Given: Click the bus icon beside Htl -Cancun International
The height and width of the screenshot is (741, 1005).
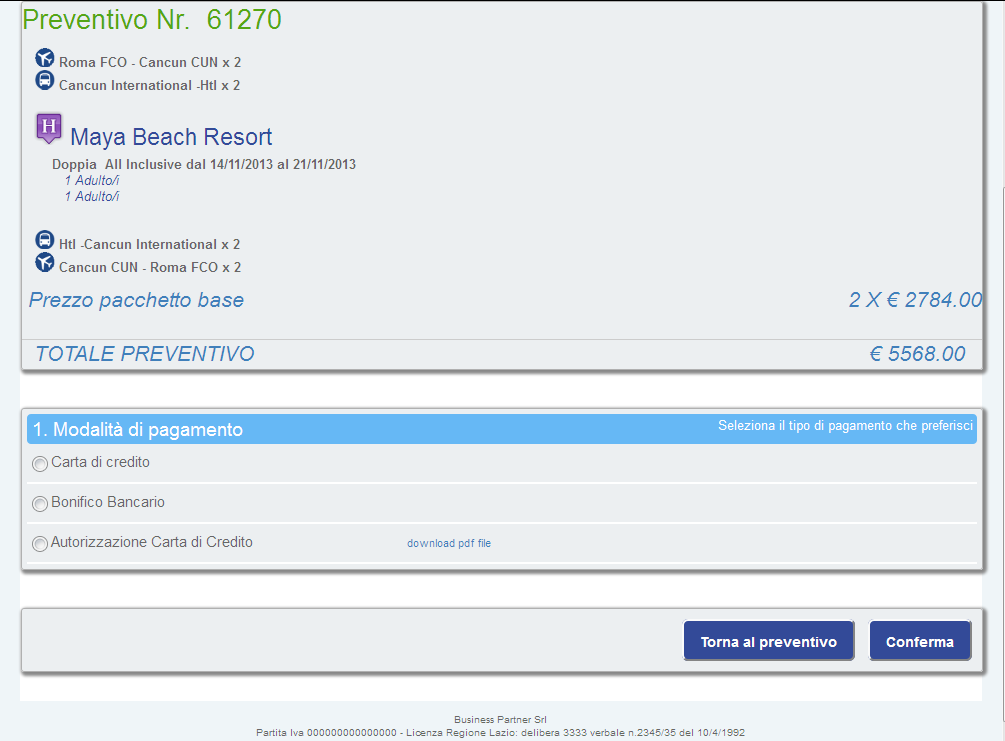Looking at the screenshot, I should click(x=44, y=240).
